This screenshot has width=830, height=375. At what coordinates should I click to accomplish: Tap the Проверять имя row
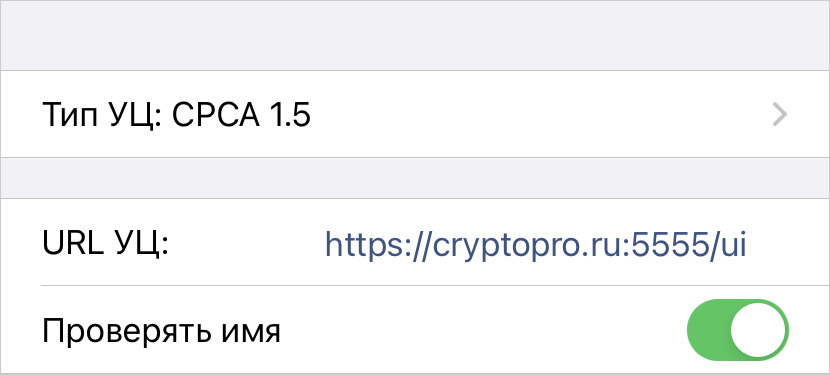pos(415,331)
